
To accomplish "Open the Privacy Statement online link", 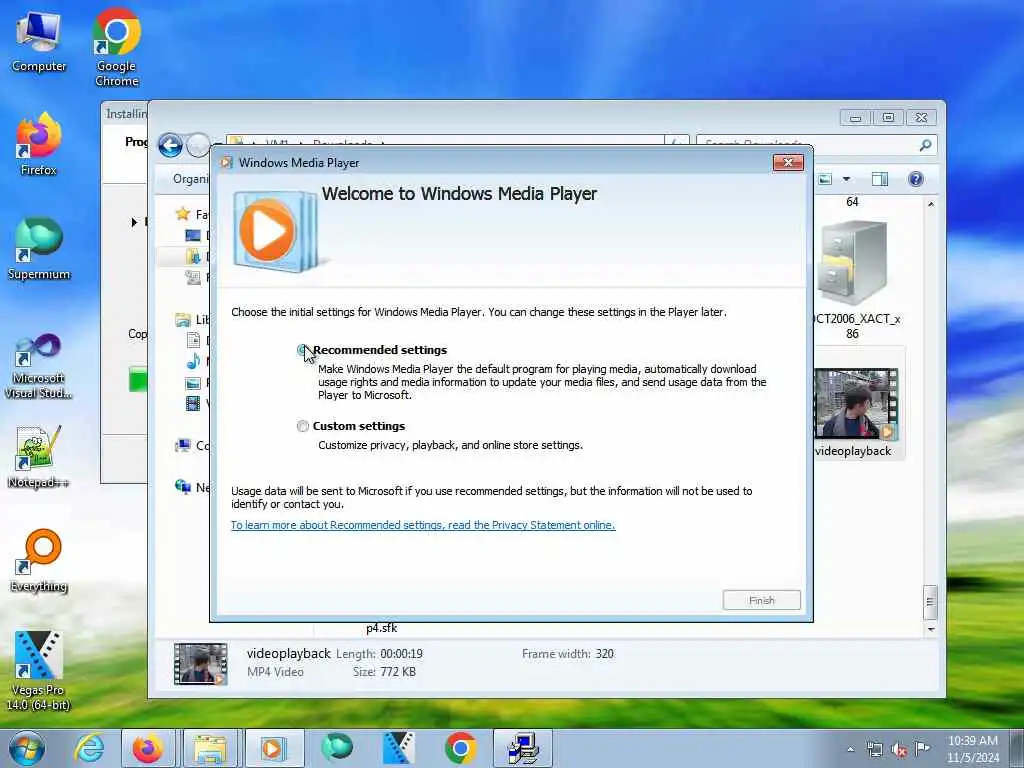I will click(423, 525).
